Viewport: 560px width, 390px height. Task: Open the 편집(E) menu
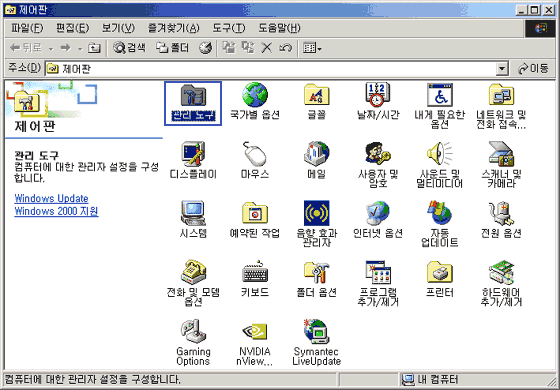pyautogui.click(x=72, y=28)
